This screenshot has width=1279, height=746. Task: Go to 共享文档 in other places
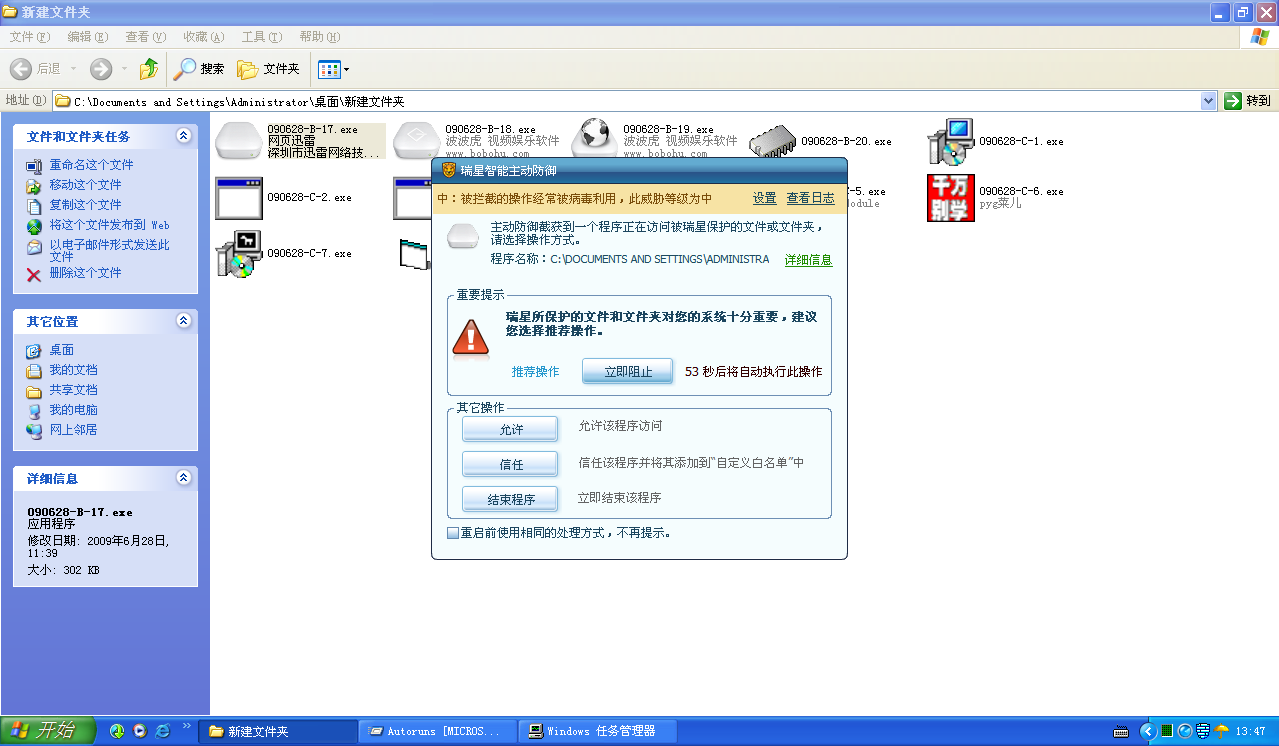(x=73, y=390)
